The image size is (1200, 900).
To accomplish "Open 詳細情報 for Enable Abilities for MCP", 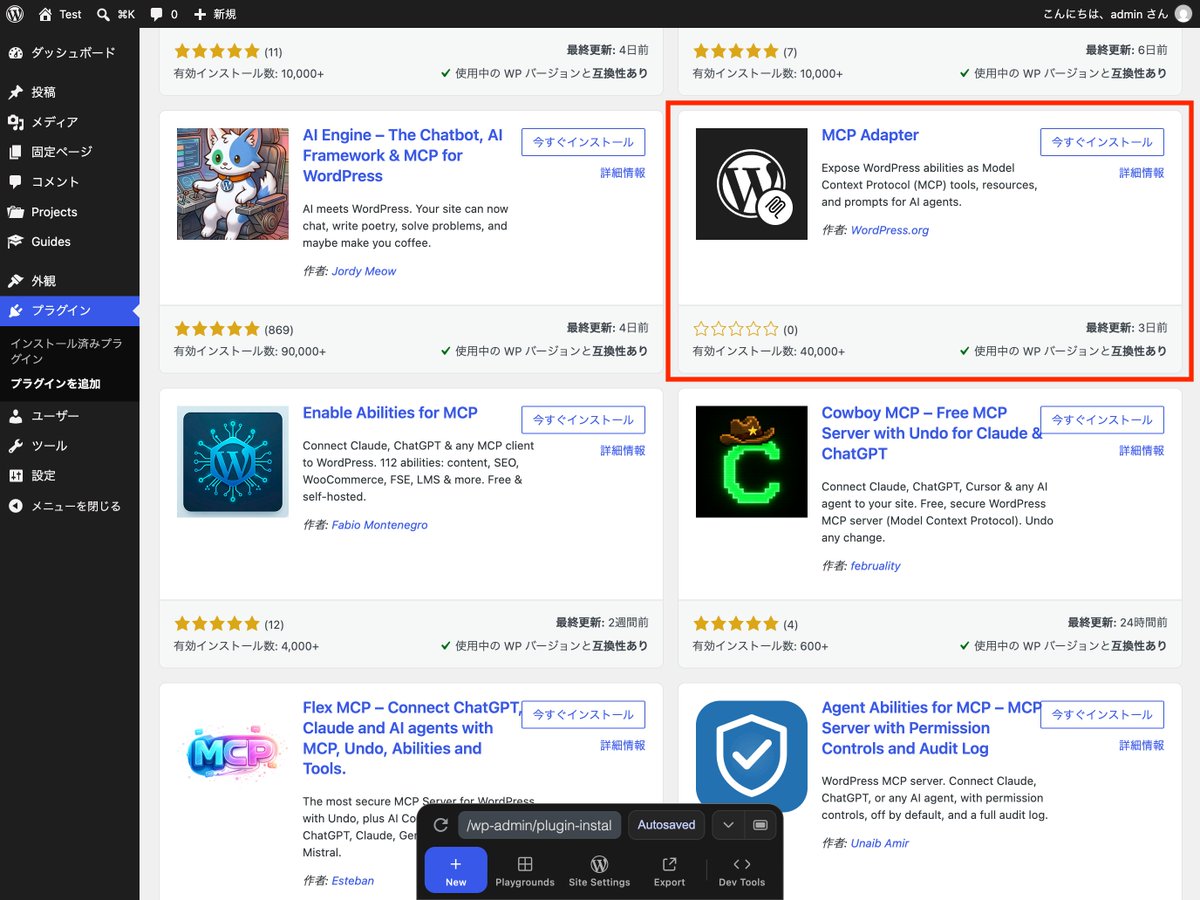I will [623, 451].
